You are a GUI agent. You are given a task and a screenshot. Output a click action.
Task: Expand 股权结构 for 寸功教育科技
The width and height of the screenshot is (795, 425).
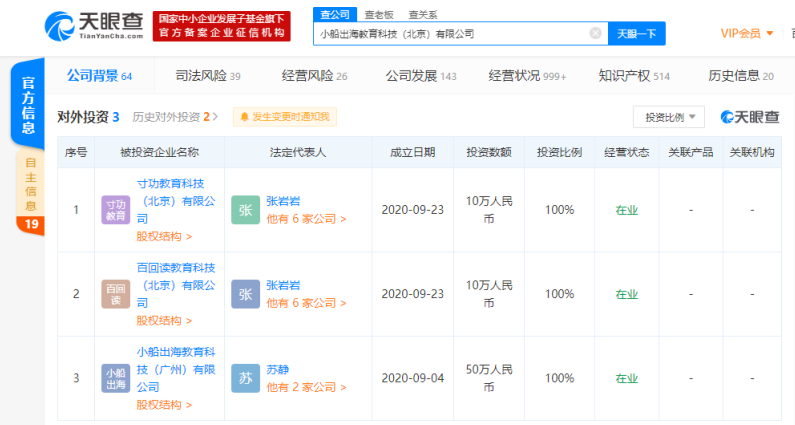click(163, 237)
